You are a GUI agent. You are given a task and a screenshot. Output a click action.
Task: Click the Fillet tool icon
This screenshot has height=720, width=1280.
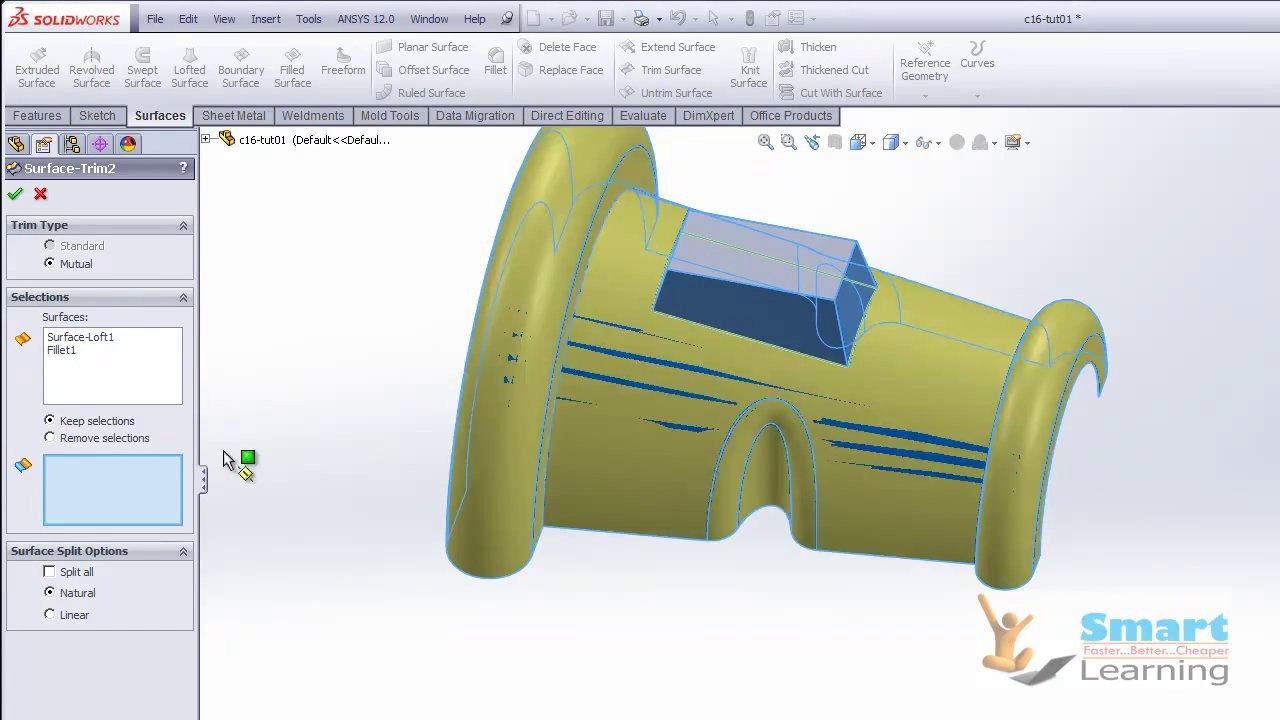pos(495,62)
